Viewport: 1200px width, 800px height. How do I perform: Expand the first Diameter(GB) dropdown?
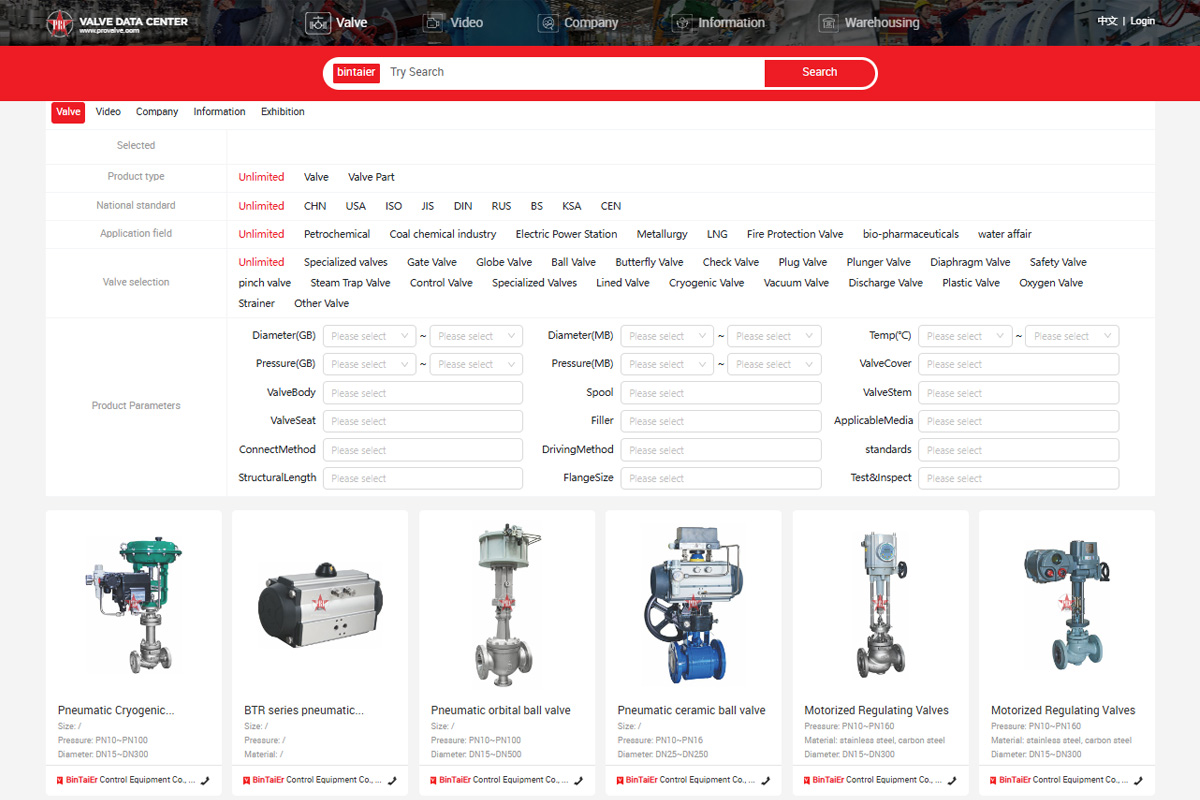pos(369,336)
